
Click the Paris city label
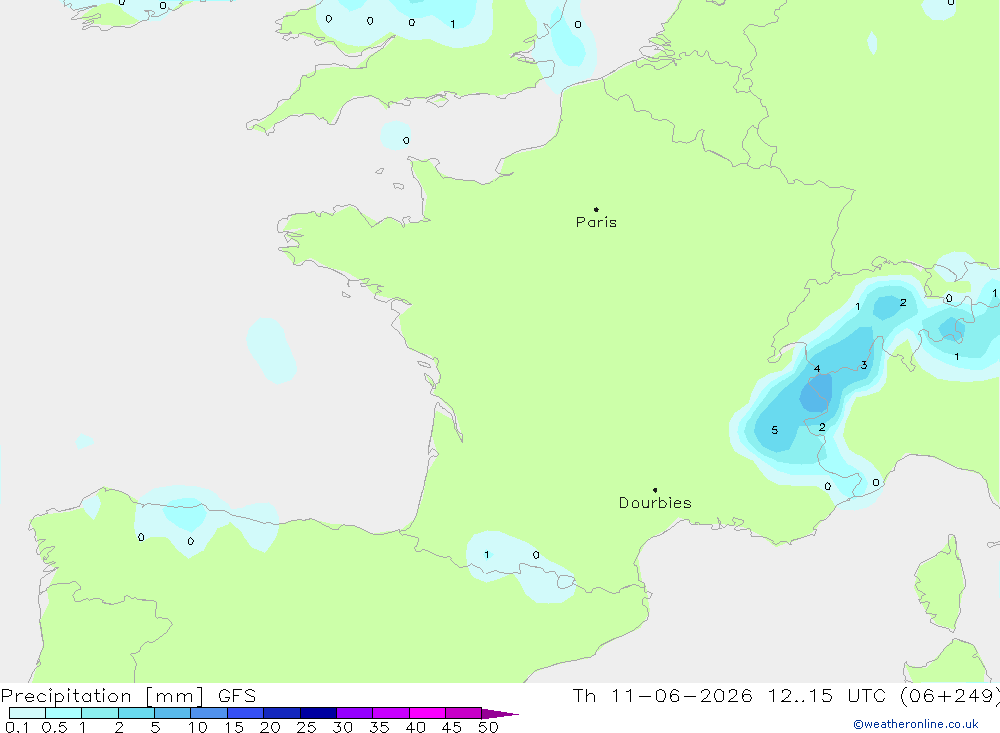pyautogui.click(x=596, y=222)
